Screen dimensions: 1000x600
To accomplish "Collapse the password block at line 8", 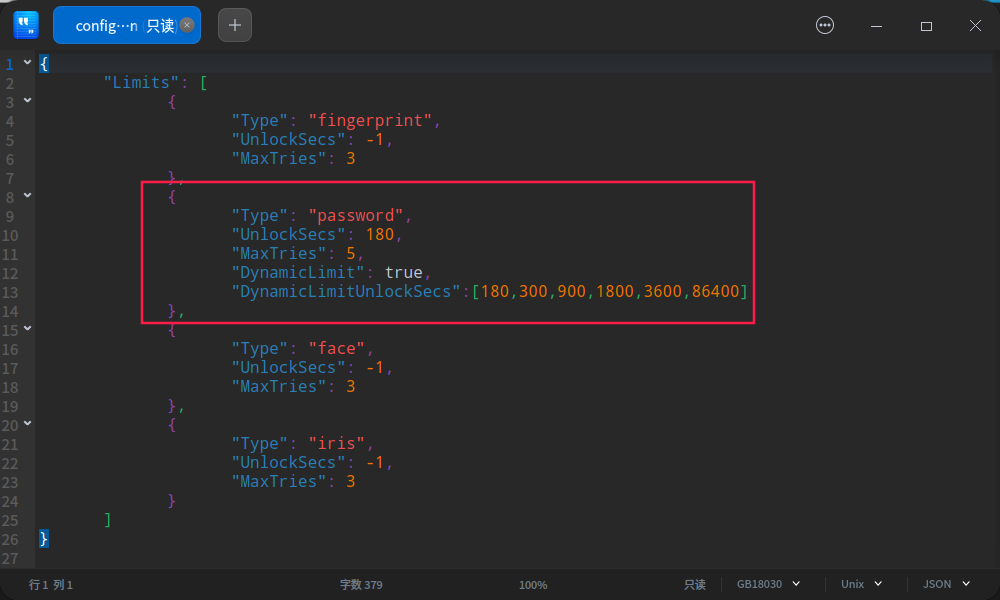I will (x=26, y=195).
